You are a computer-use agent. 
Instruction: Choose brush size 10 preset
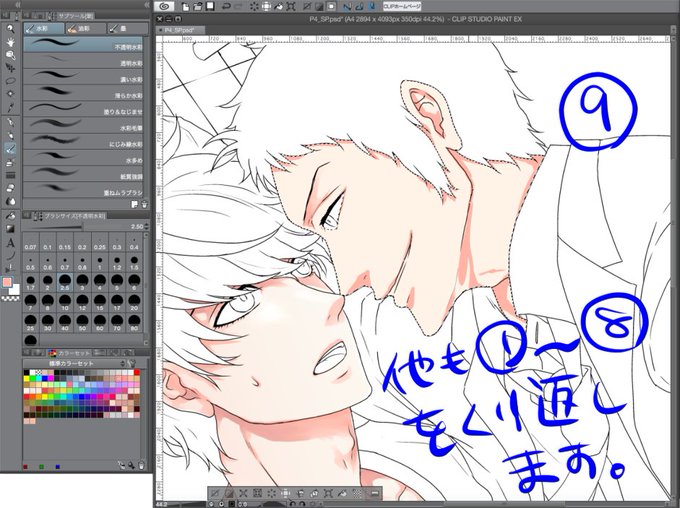point(65,302)
